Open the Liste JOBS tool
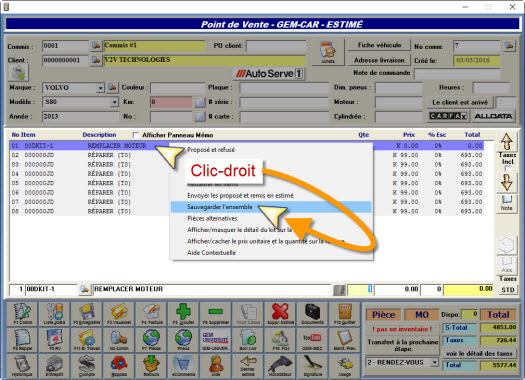This screenshot has height=380, width=525. tap(54, 314)
